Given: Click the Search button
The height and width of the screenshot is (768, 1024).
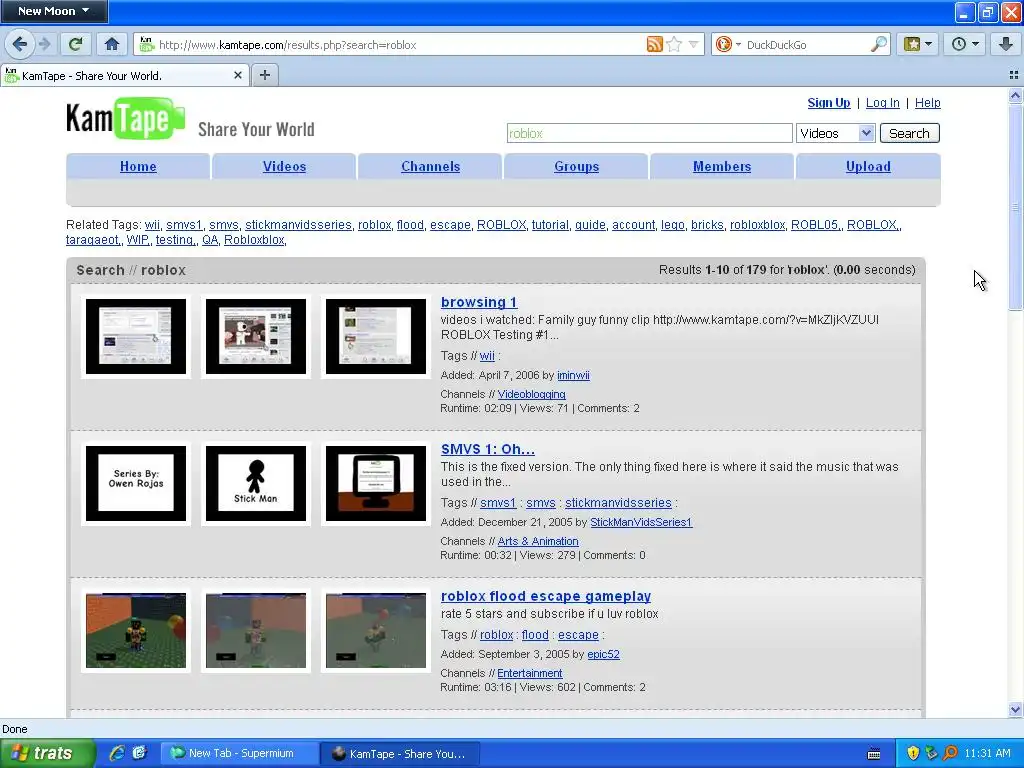Looking at the screenshot, I should (x=909, y=133).
